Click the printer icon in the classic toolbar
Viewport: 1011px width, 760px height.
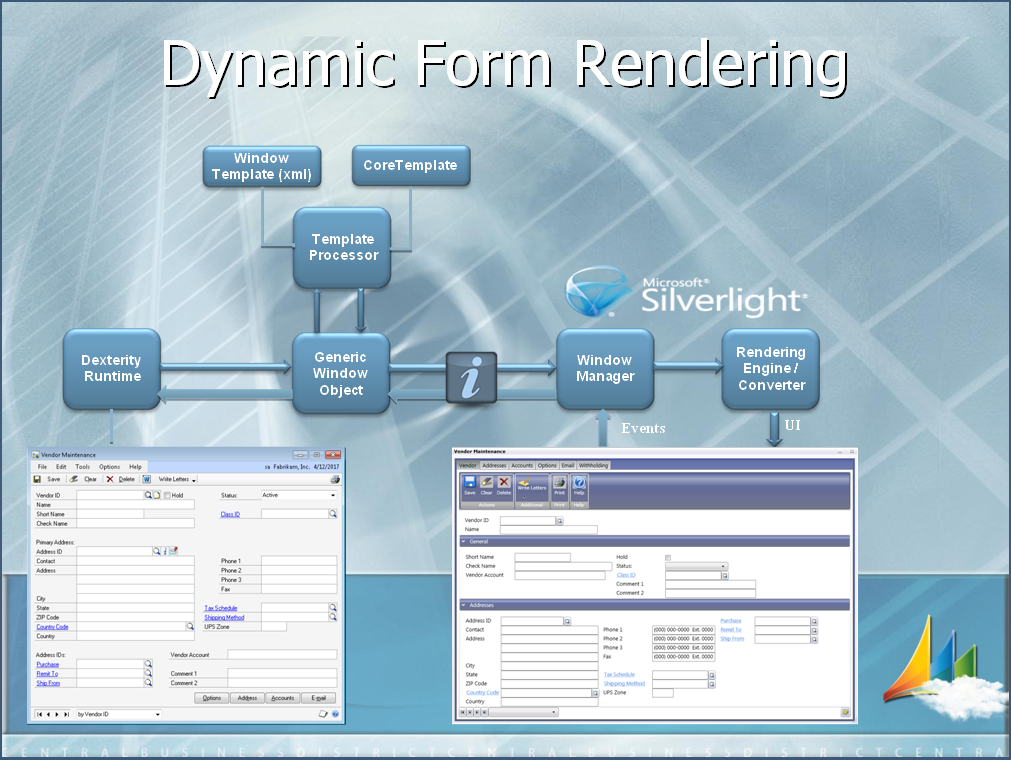(x=335, y=479)
